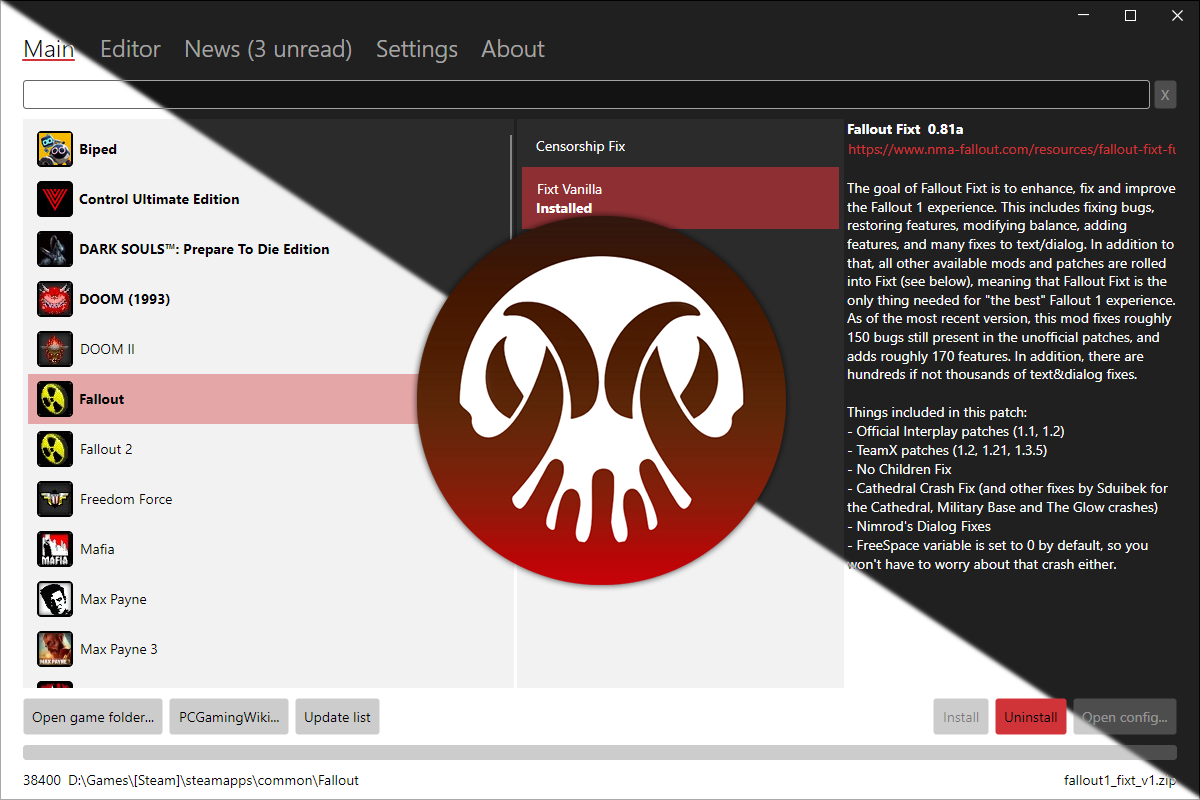Image resolution: width=1200 pixels, height=800 pixels.
Task: Go to the Settings tab
Action: [417, 49]
